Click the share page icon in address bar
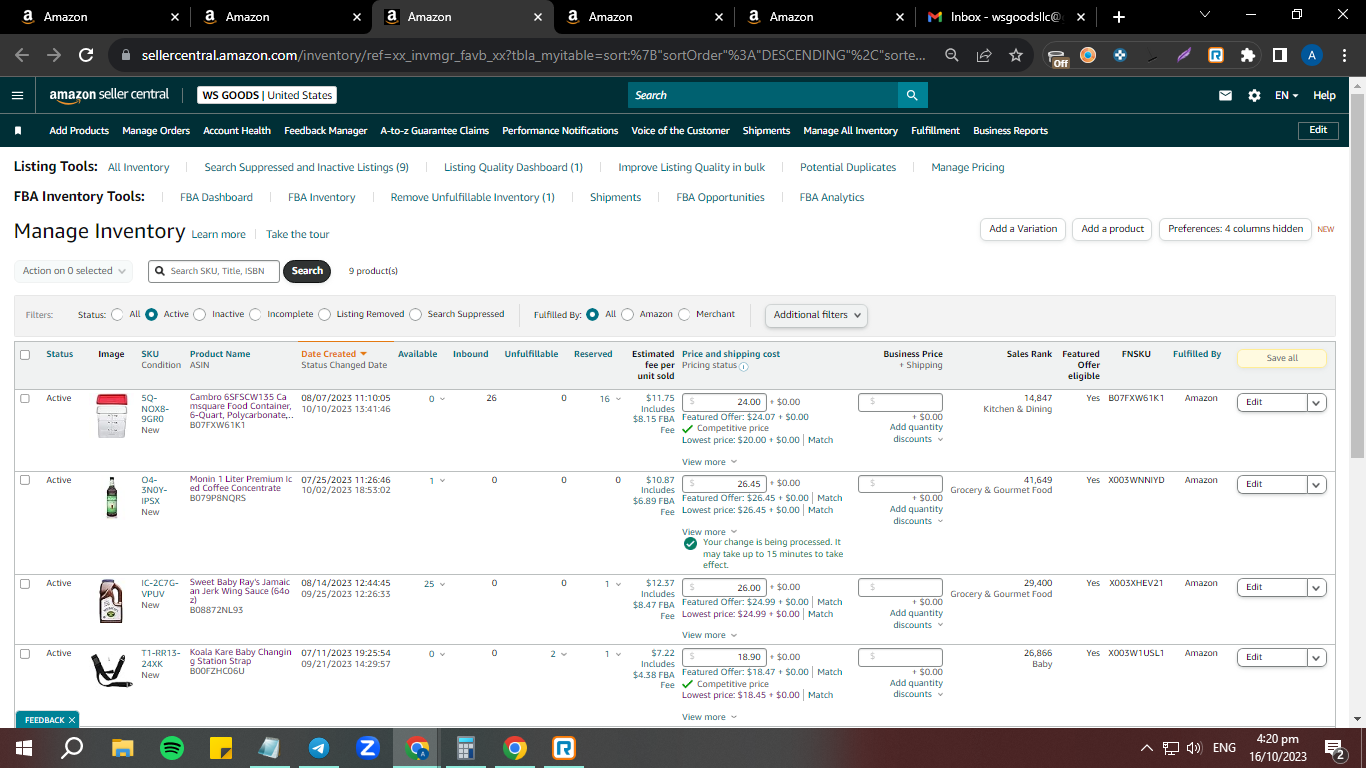1366x768 pixels. [984, 56]
